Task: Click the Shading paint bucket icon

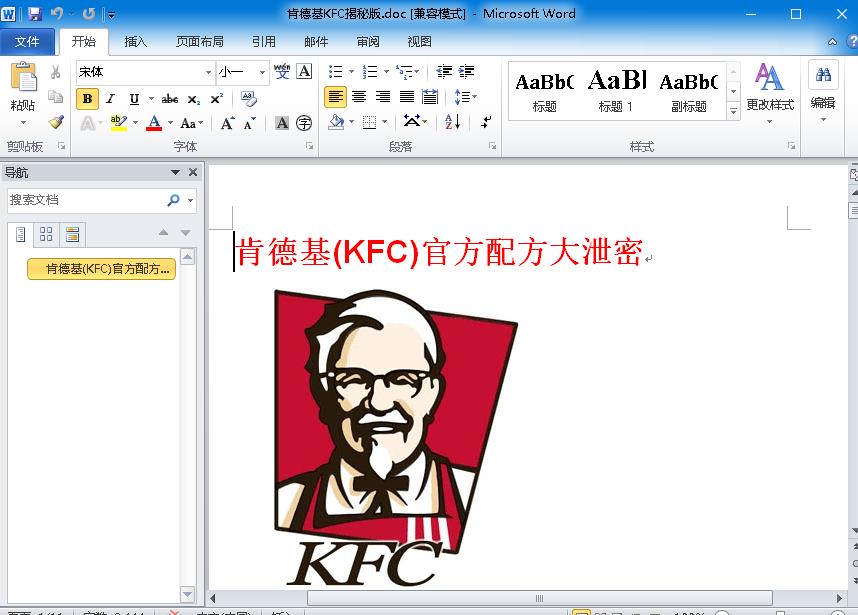Action: [x=336, y=122]
